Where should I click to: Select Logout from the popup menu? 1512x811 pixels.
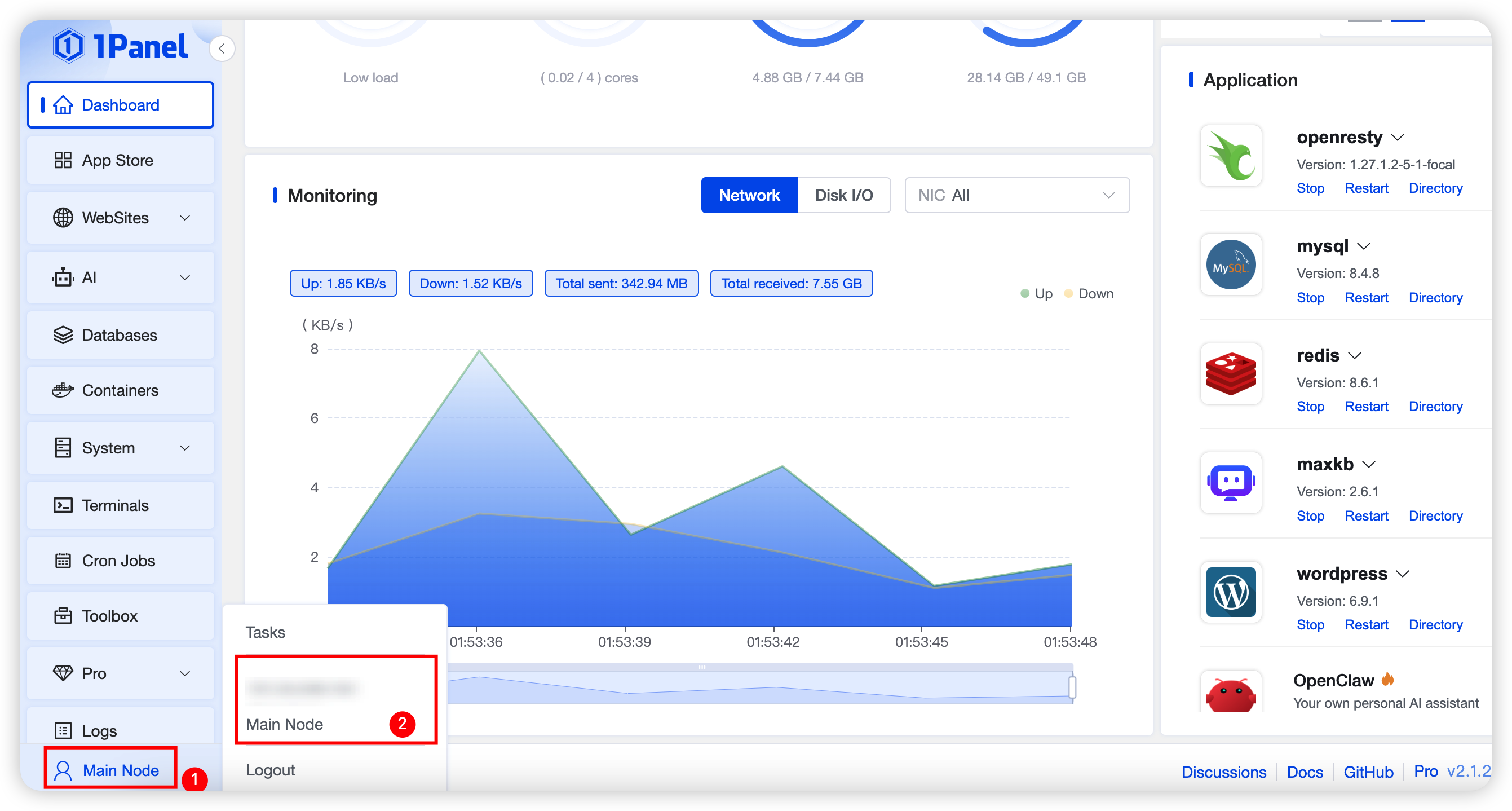tap(270, 769)
